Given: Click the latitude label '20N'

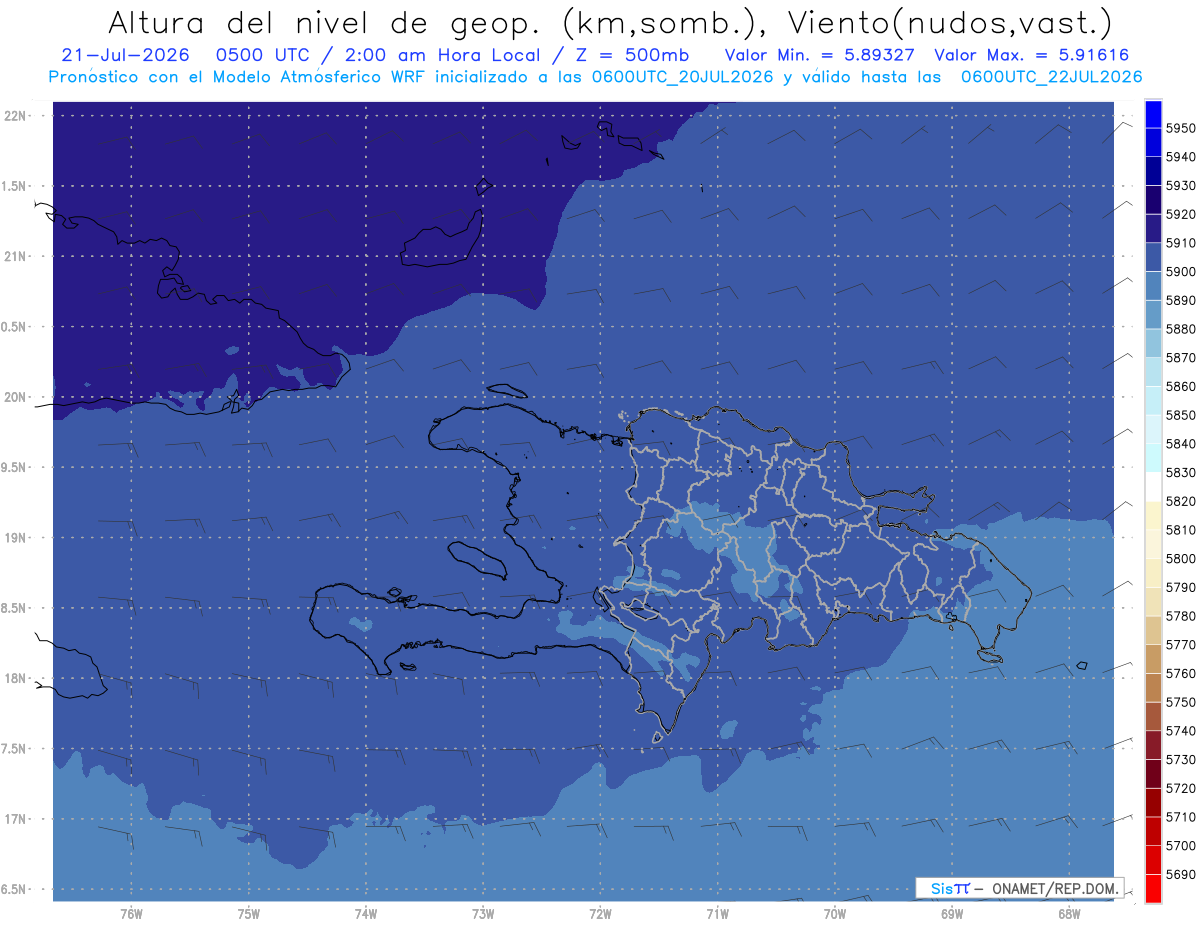Looking at the screenshot, I should tap(15, 397).
